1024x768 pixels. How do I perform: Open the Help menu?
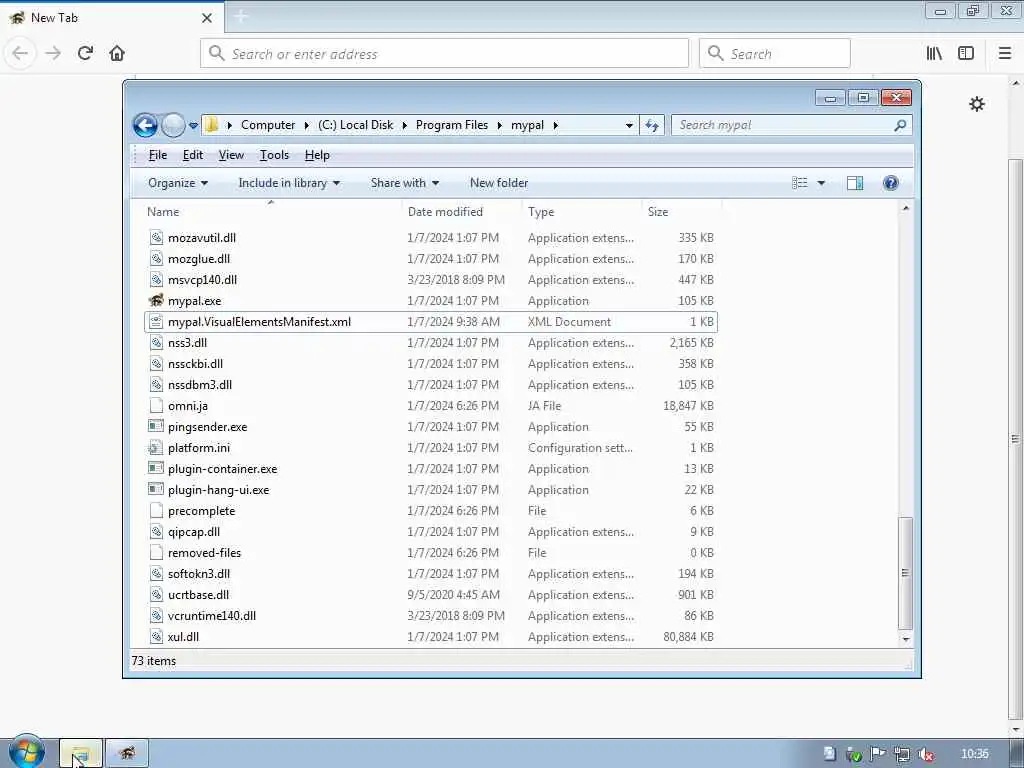click(317, 155)
